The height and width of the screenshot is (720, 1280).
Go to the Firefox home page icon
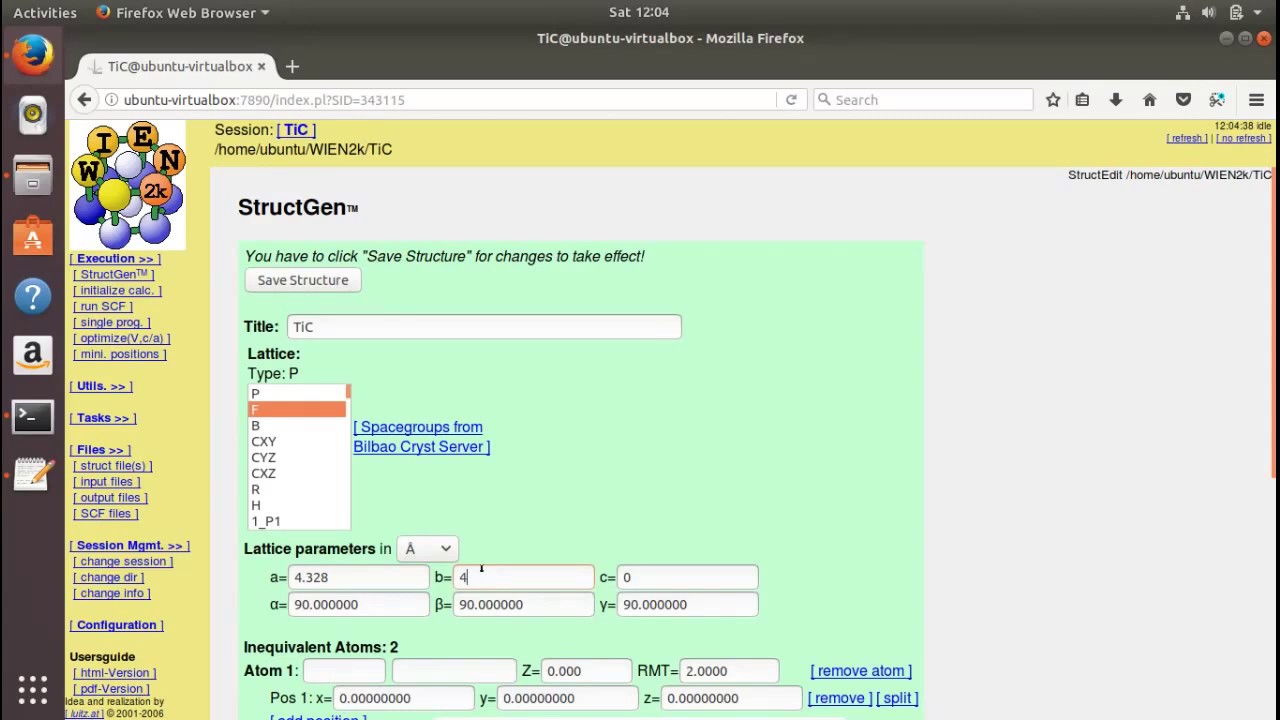(1149, 100)
